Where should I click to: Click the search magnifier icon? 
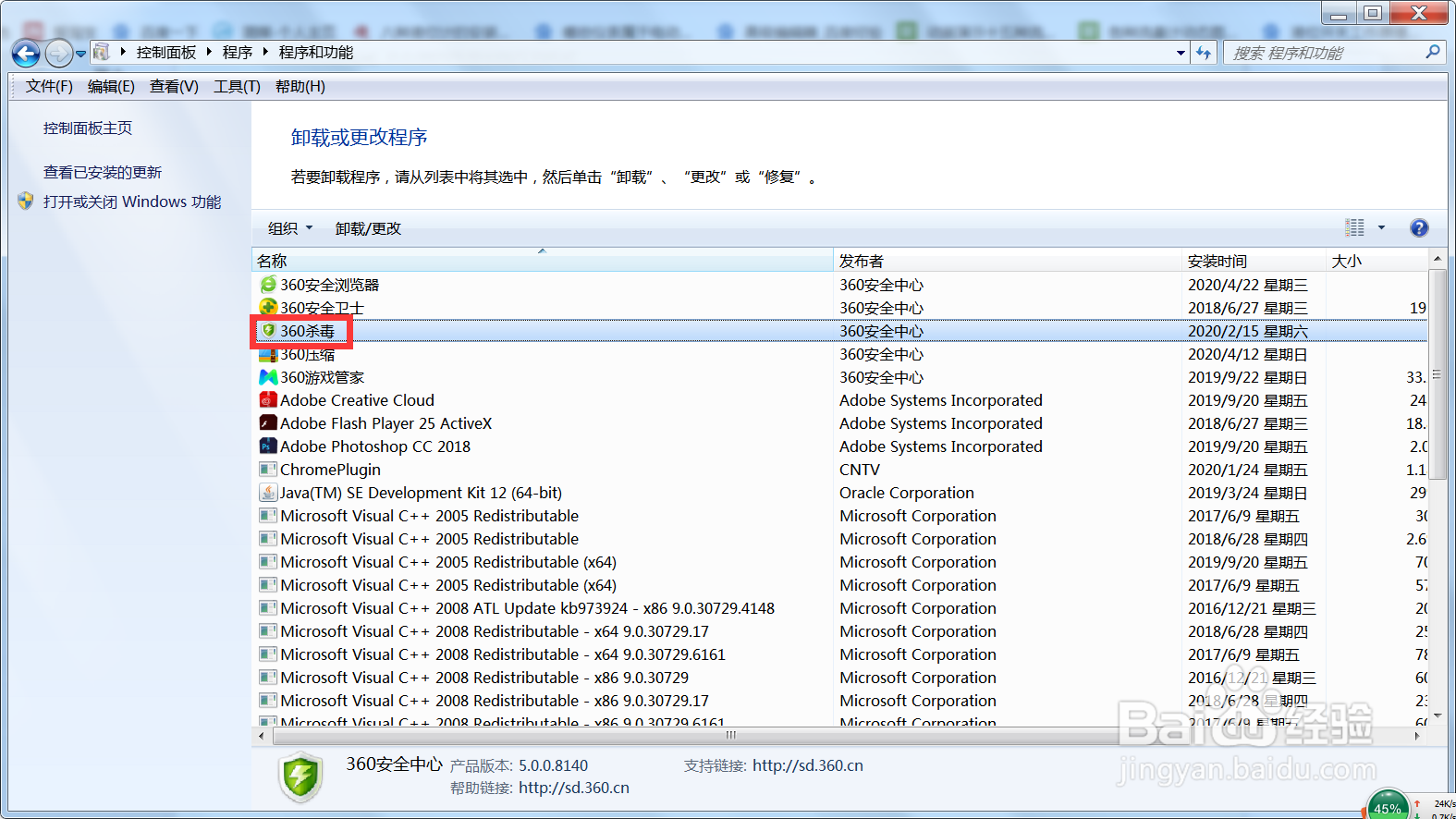1433,53
